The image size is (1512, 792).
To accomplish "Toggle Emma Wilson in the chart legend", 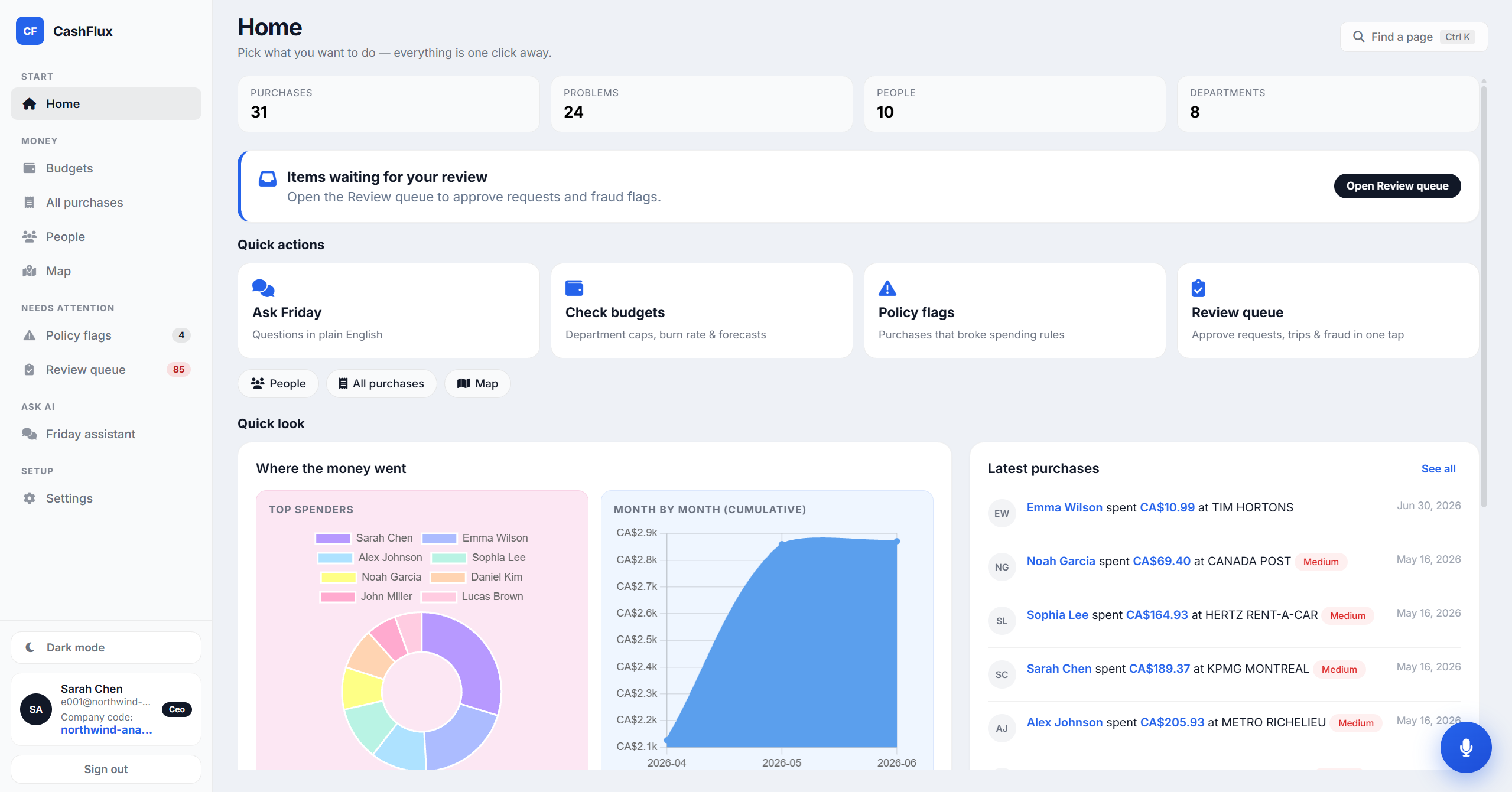I will [x=474, y=538].
